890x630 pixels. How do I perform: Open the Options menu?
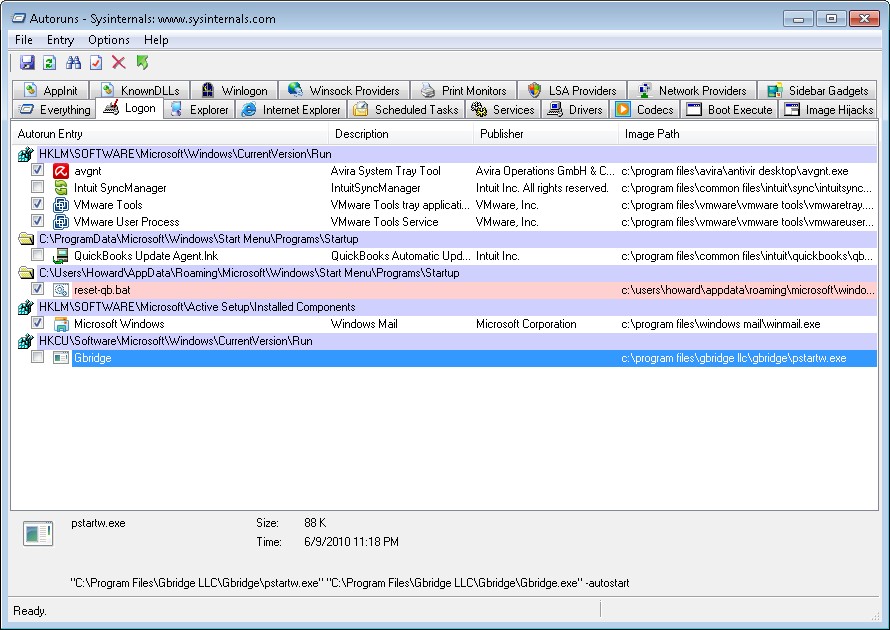[109, 40]
